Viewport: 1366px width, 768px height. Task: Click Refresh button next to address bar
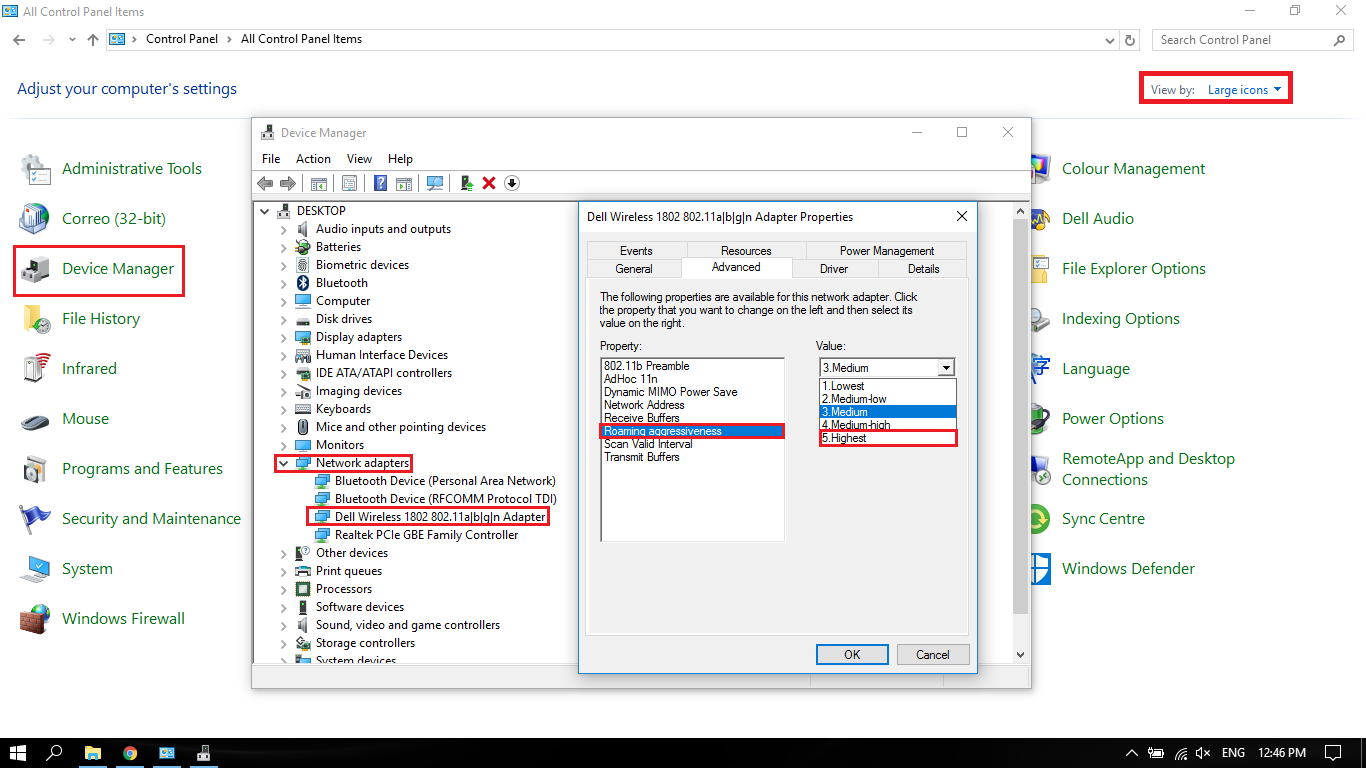[x=1131, y=40]
